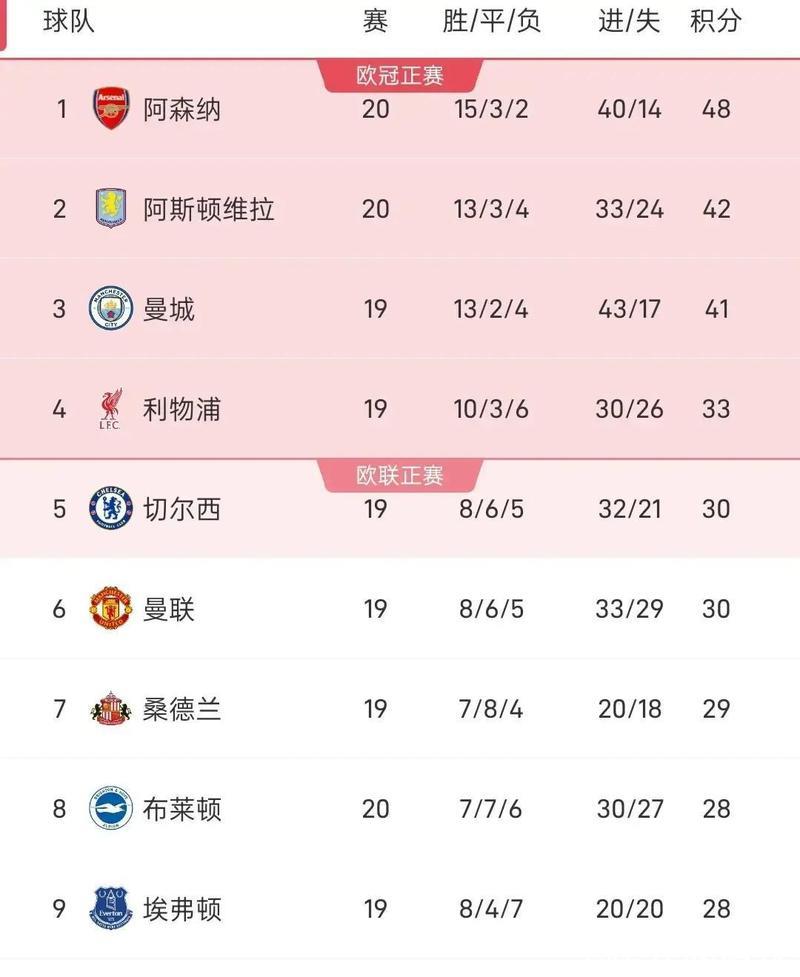Screen dimensions: 800x977
Task: Click the Everton club crest icon
Action: 111,908
